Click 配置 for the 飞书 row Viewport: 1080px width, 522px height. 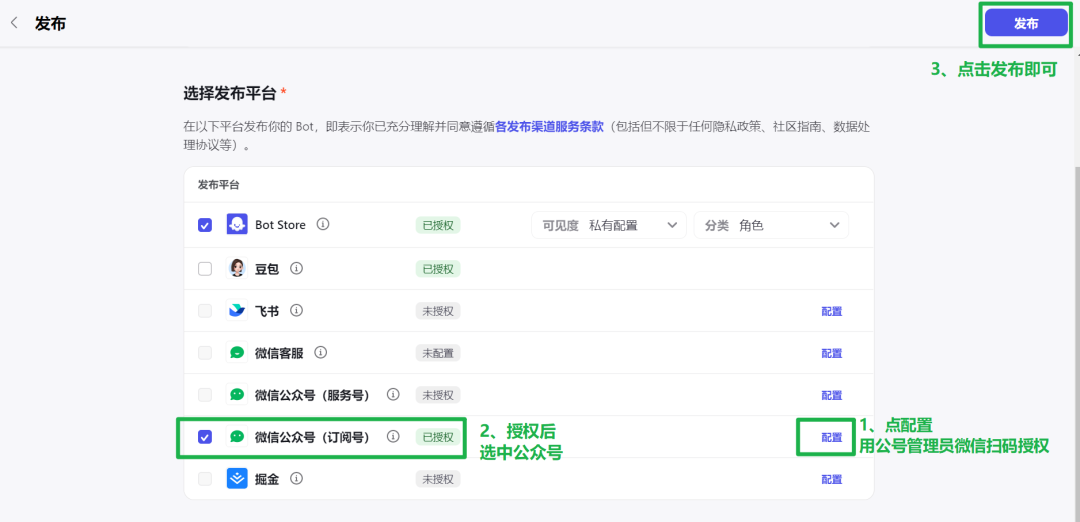point(831,311)
